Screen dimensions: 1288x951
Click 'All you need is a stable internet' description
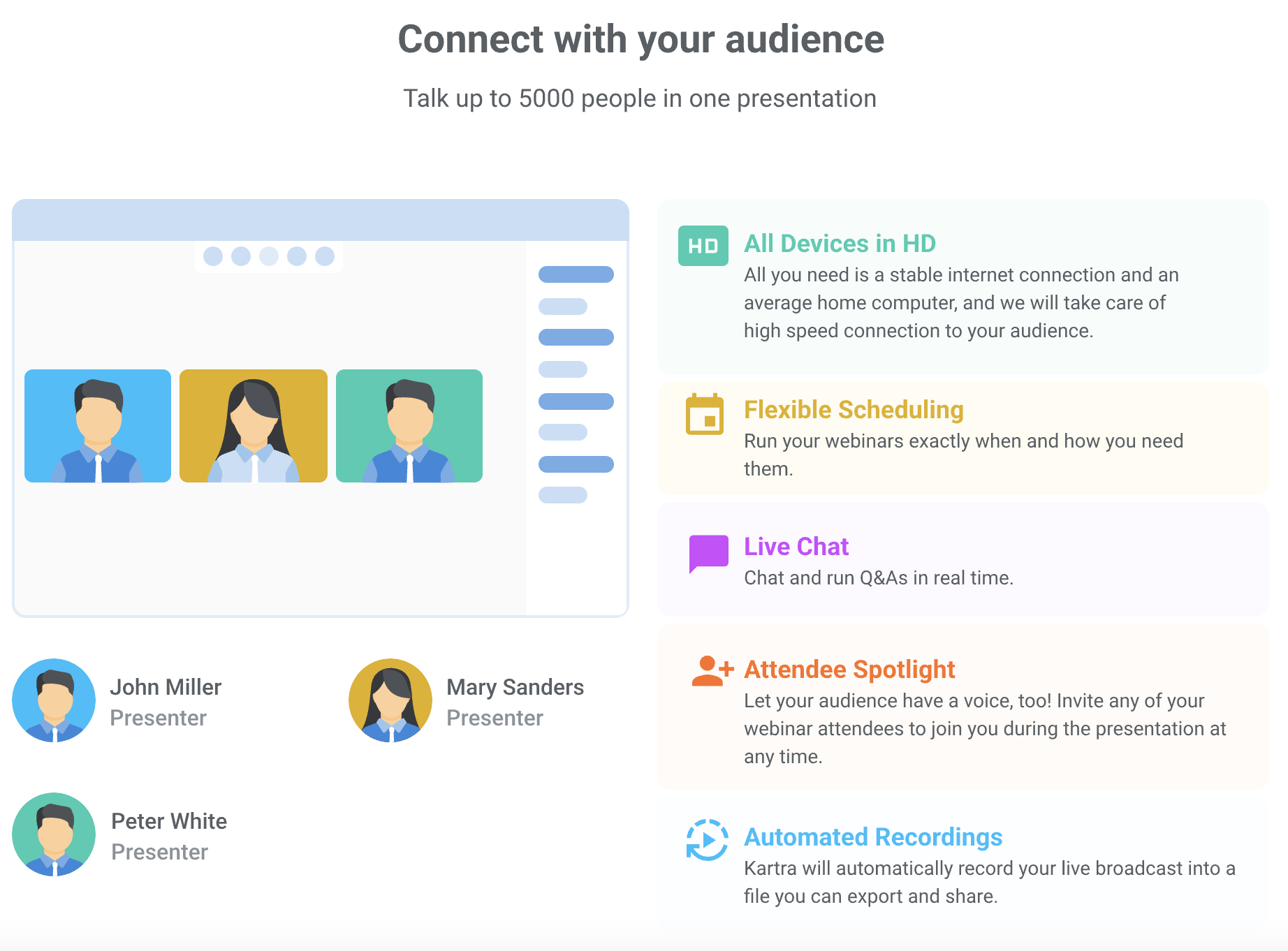click(961, 302)
